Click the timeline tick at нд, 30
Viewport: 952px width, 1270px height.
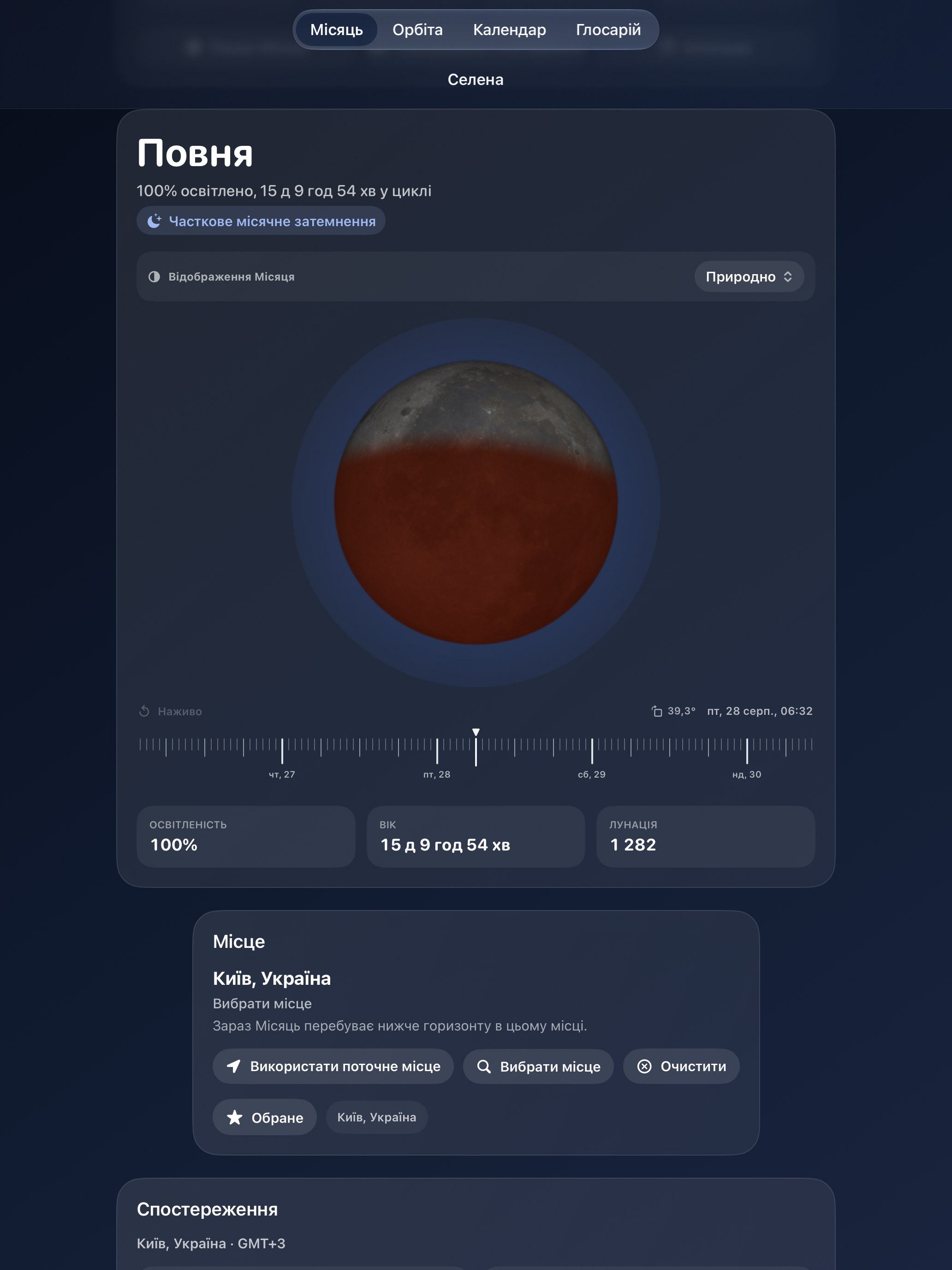point(747,751)
